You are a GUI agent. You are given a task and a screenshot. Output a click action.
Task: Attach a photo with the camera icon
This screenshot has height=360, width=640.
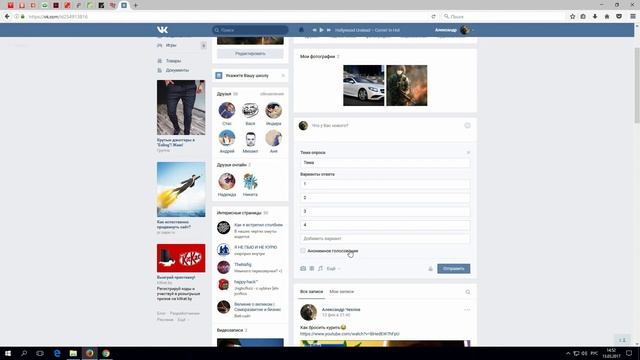(x=303, y=269)
